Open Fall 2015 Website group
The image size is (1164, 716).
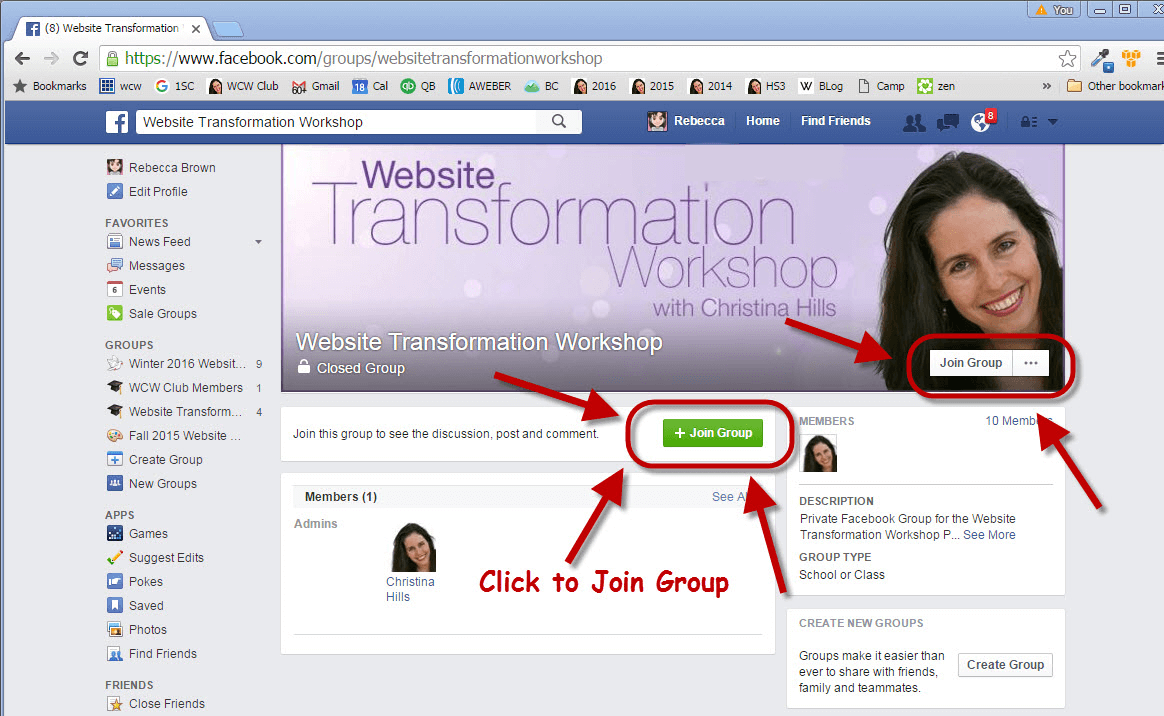pos(174,436)
